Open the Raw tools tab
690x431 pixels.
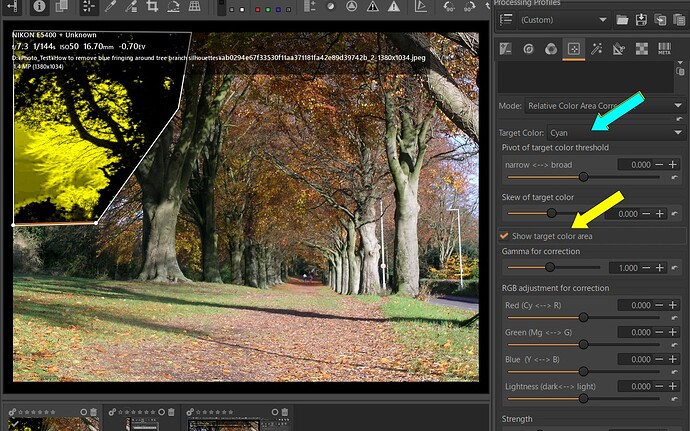pyautogui.click(x=642, y=49)
